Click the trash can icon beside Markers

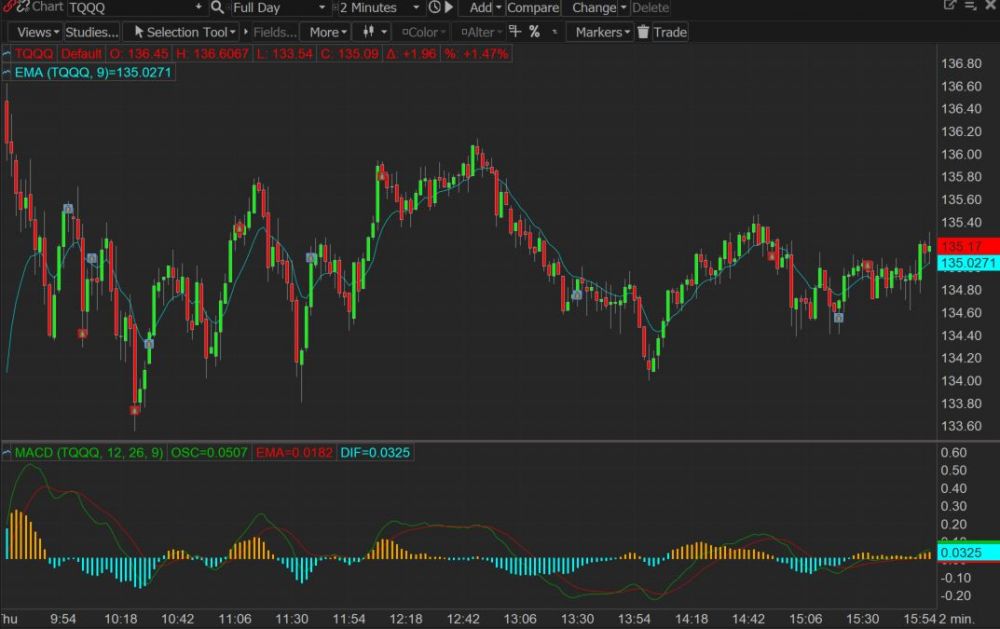(x=644, y=32)
